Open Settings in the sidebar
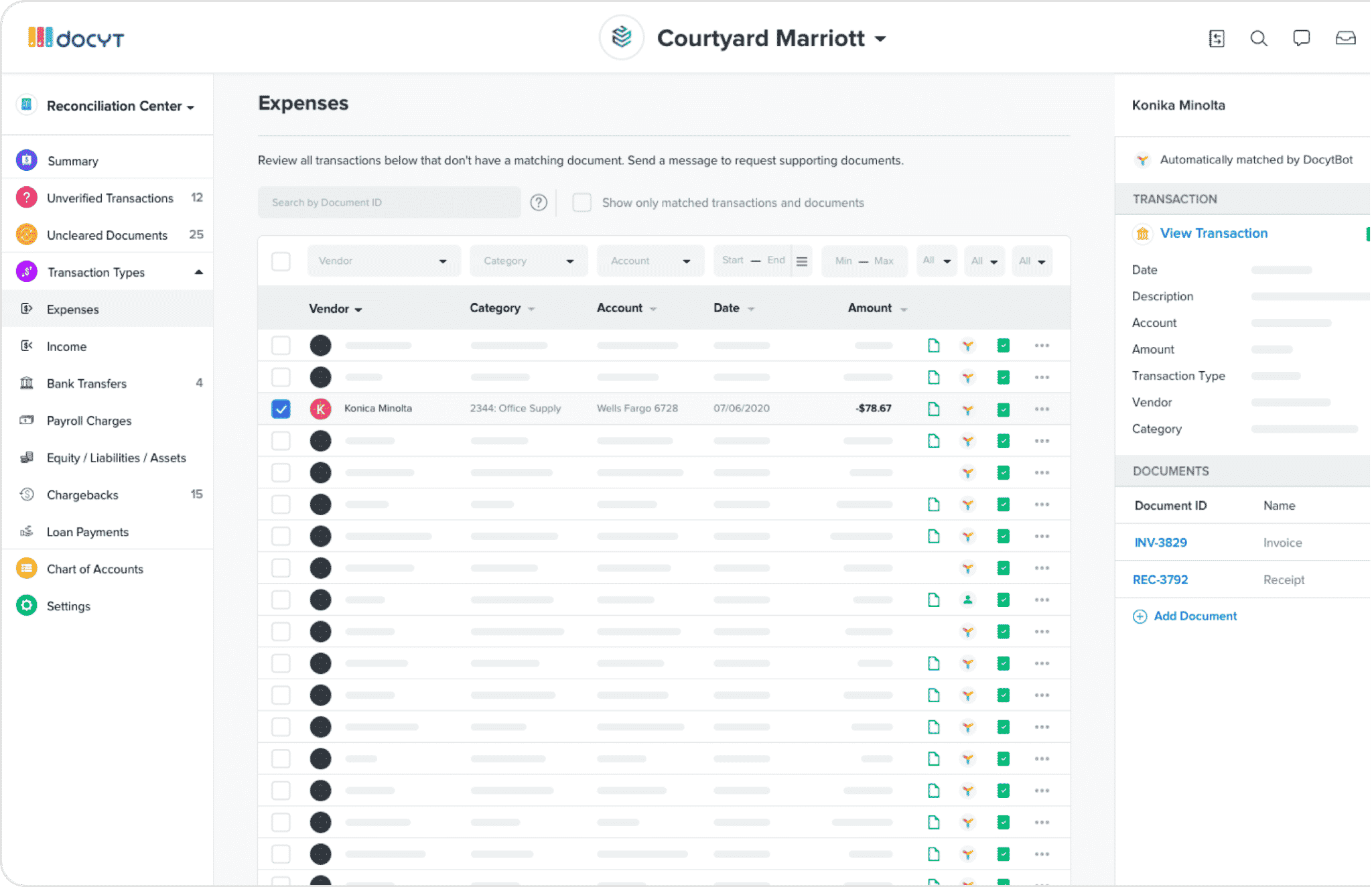Image resolution: width=1372 pixels, height=887 pixels. pos(68,606)
